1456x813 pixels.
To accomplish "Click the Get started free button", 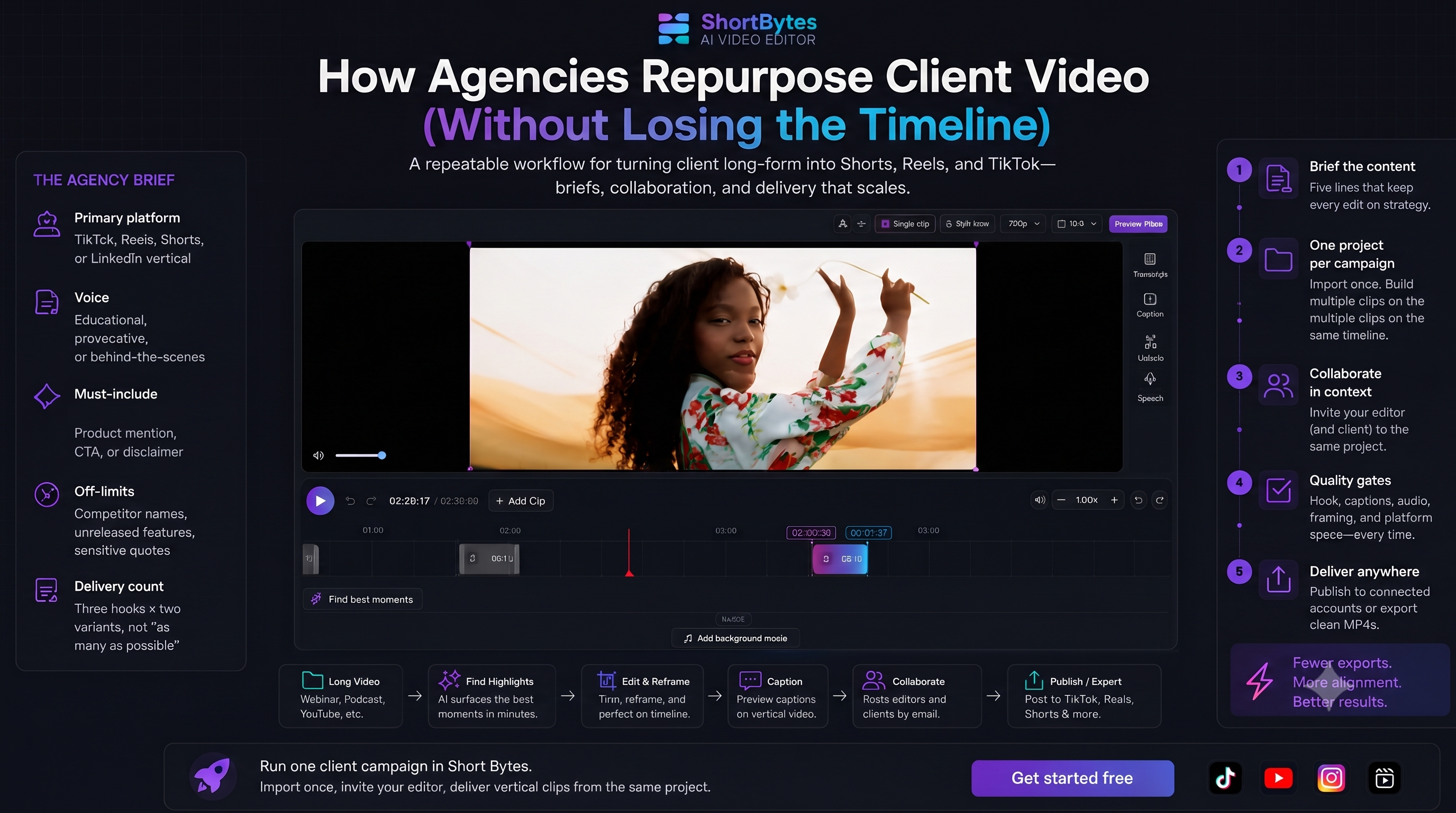I will point(1072,778).
